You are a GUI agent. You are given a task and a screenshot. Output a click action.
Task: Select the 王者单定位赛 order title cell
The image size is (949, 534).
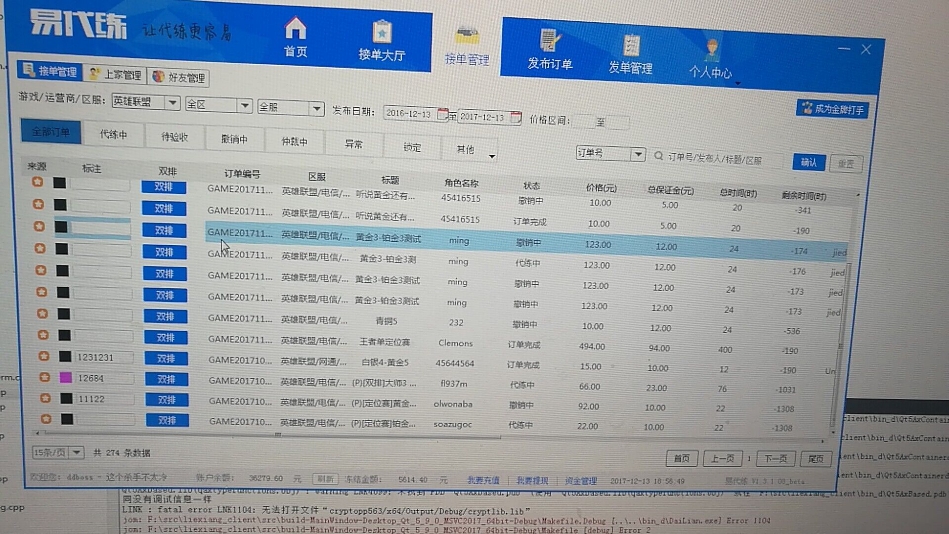pyautogui.click(x=385, y=341)
